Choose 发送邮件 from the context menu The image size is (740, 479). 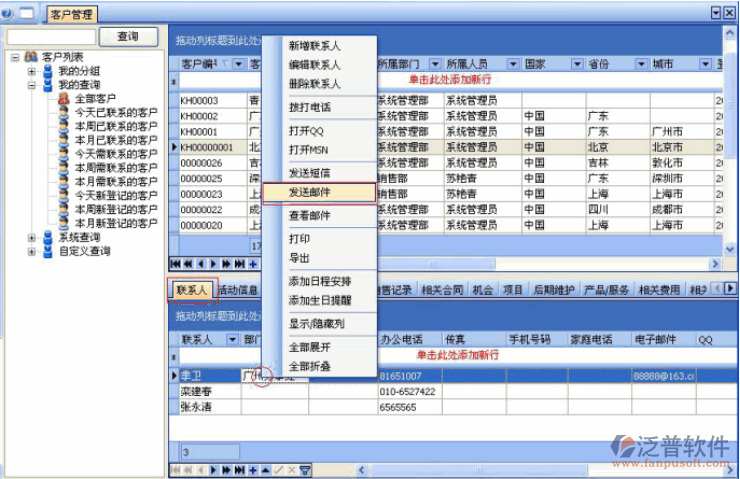point(310,191)
